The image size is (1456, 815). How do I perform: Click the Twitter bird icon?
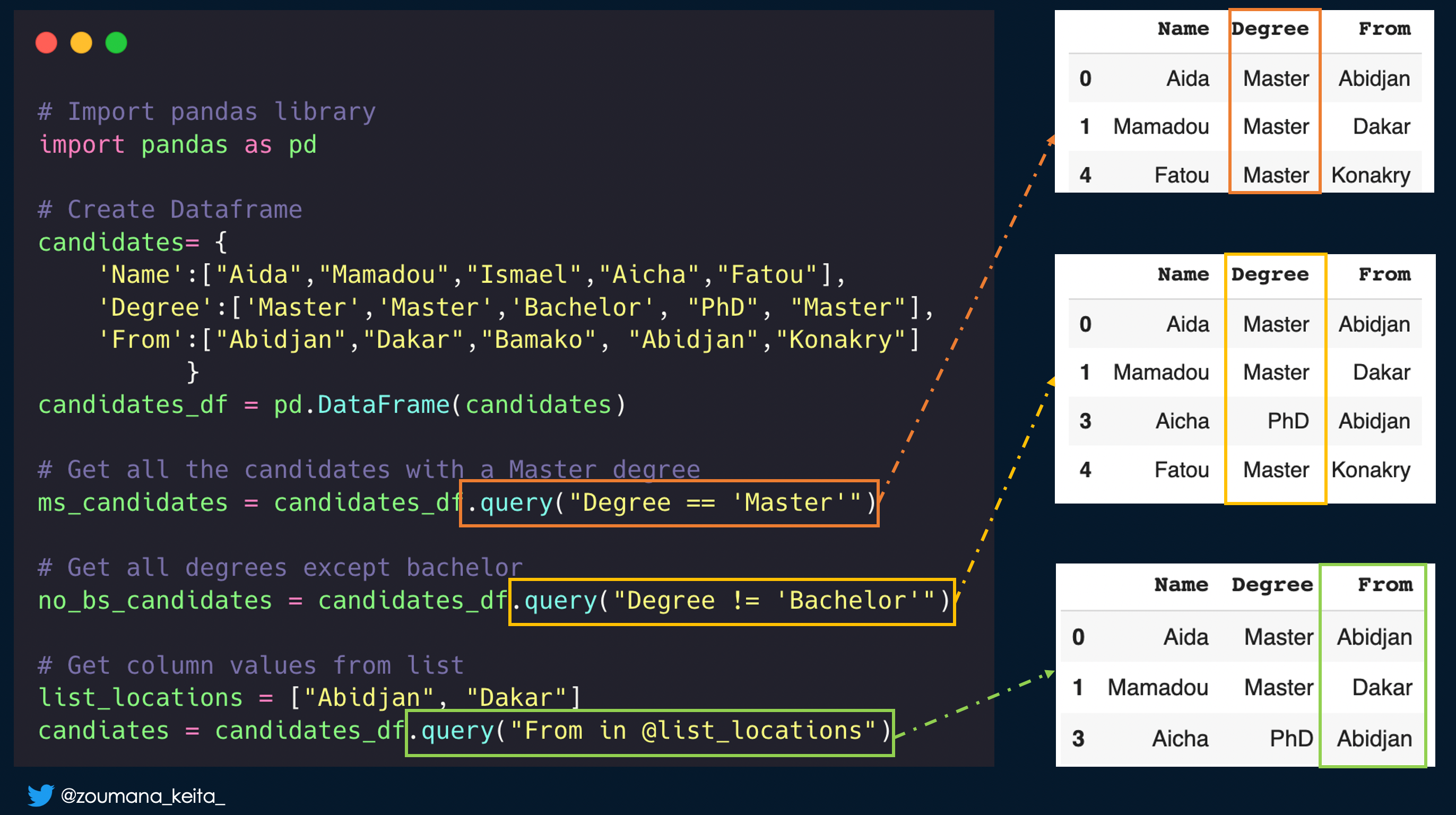tap(41, 795)
